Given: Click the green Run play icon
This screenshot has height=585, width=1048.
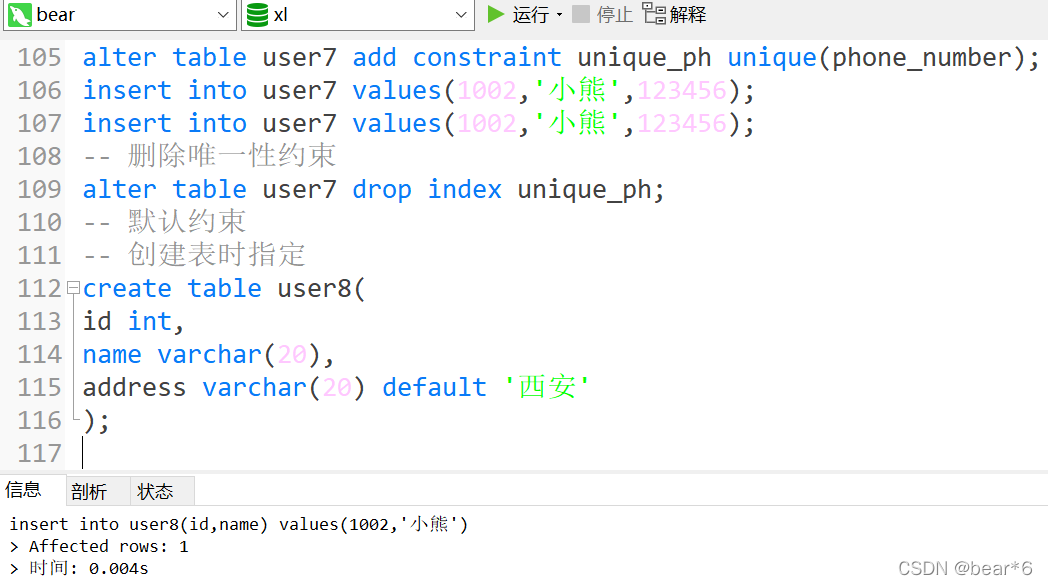Looking at the screenshot, I should [495, 14].
